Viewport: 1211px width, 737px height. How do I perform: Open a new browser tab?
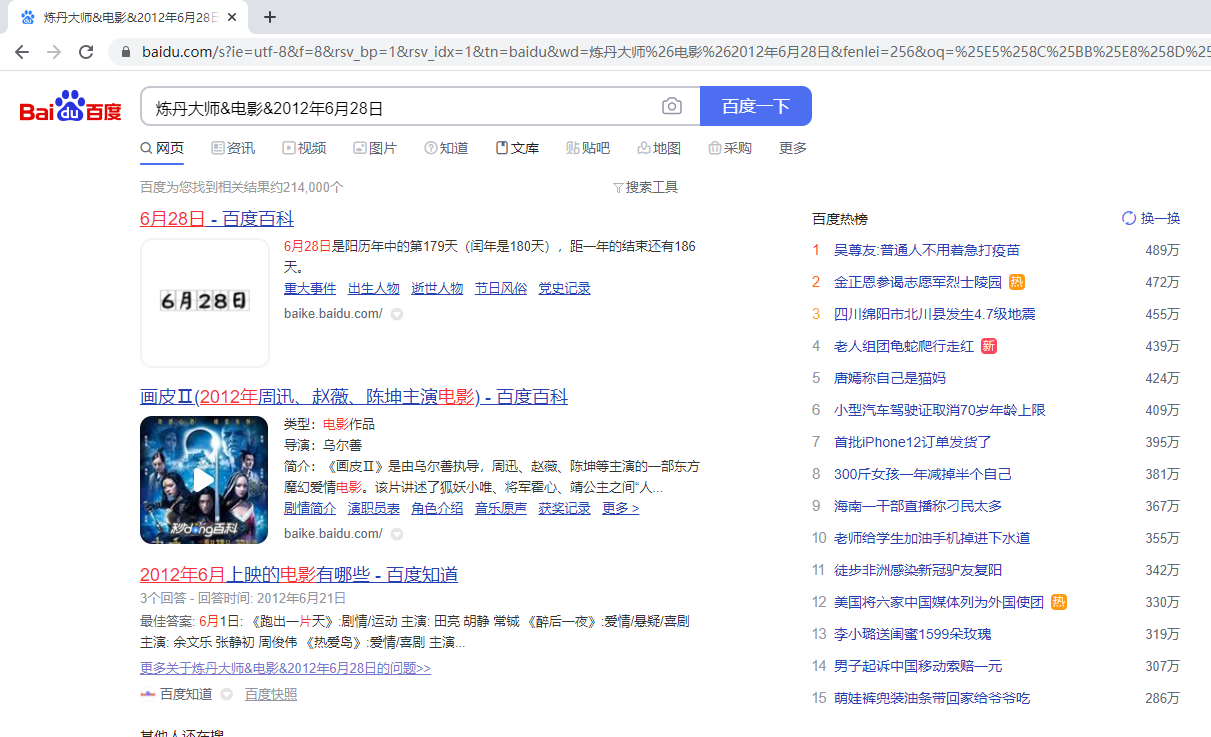point(270,17)
